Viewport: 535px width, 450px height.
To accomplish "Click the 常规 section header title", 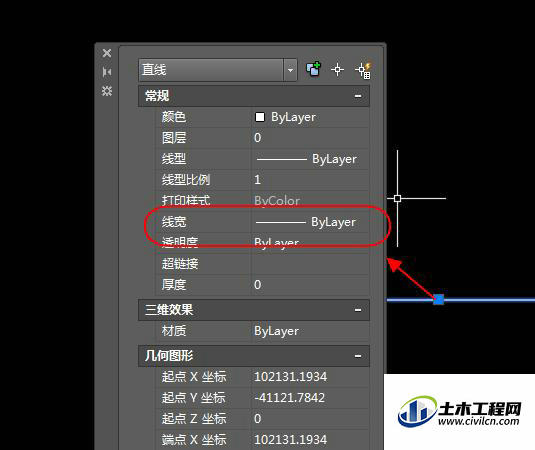I will (157, 96).
